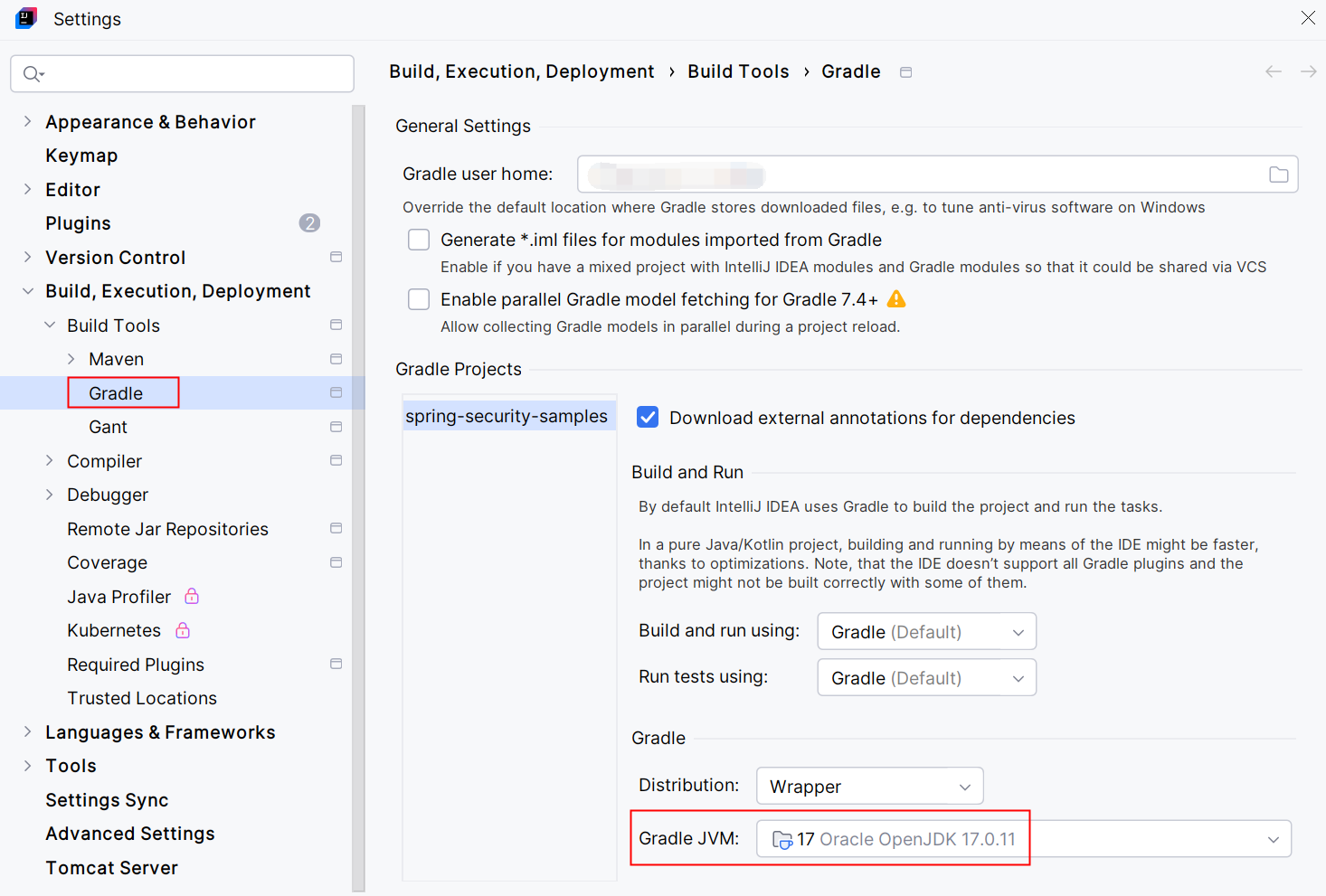Enable parallel Gradle model fetching checkbox
This screenshot has height=896, width=1326.
click(419, 299)
